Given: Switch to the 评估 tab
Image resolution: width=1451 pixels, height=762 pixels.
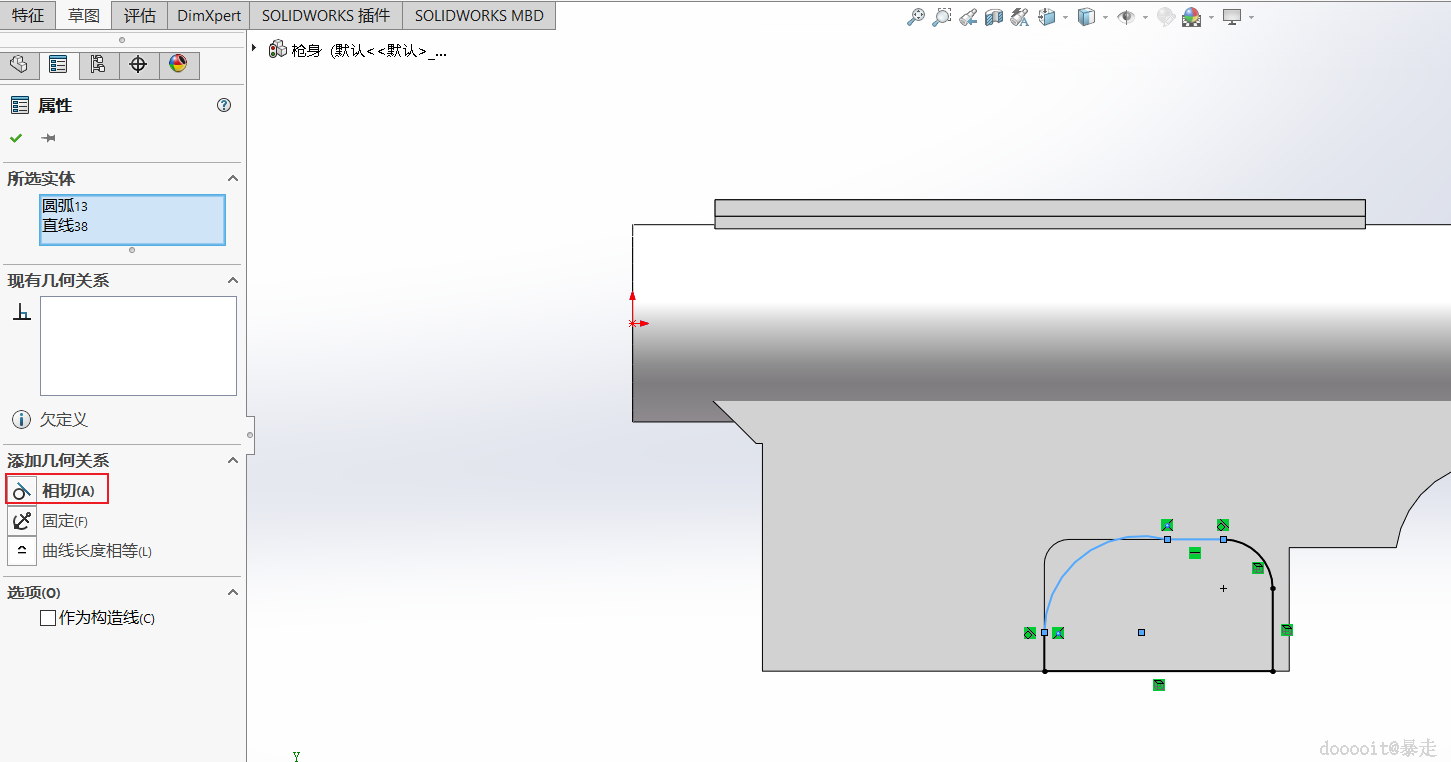Looking at the screenshot, I should tap(140, 15).
